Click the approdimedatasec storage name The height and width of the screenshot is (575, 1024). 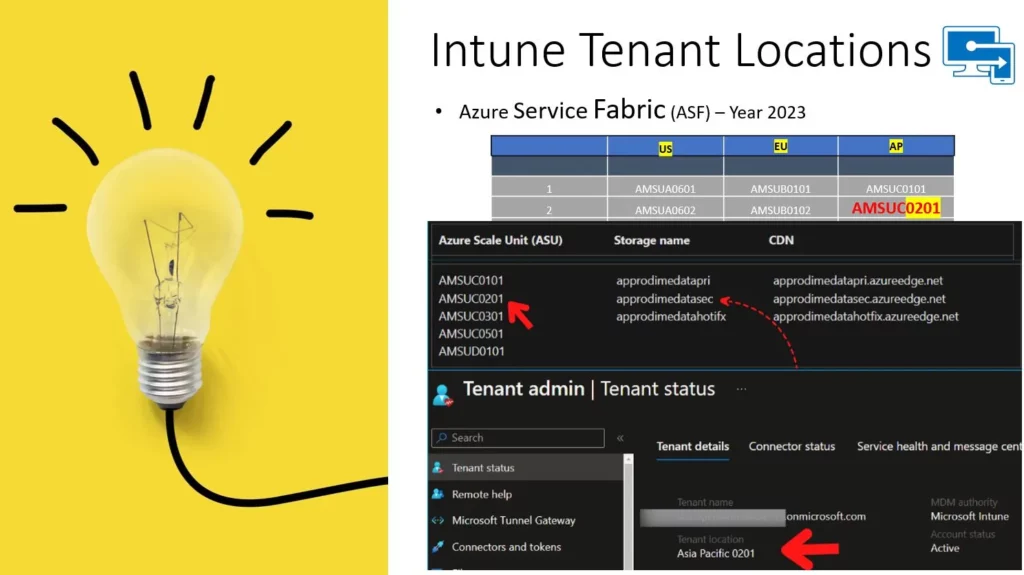tap(664, 299)
